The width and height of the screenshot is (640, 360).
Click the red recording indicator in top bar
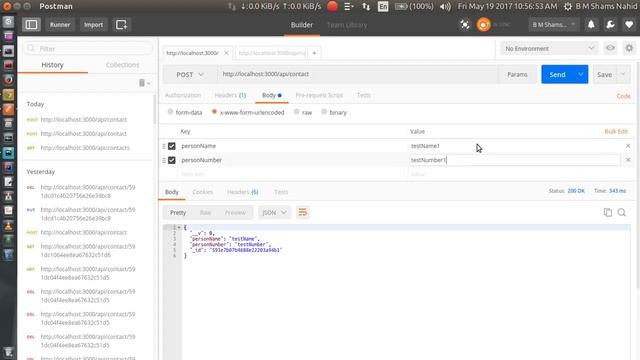coord(332,6)
